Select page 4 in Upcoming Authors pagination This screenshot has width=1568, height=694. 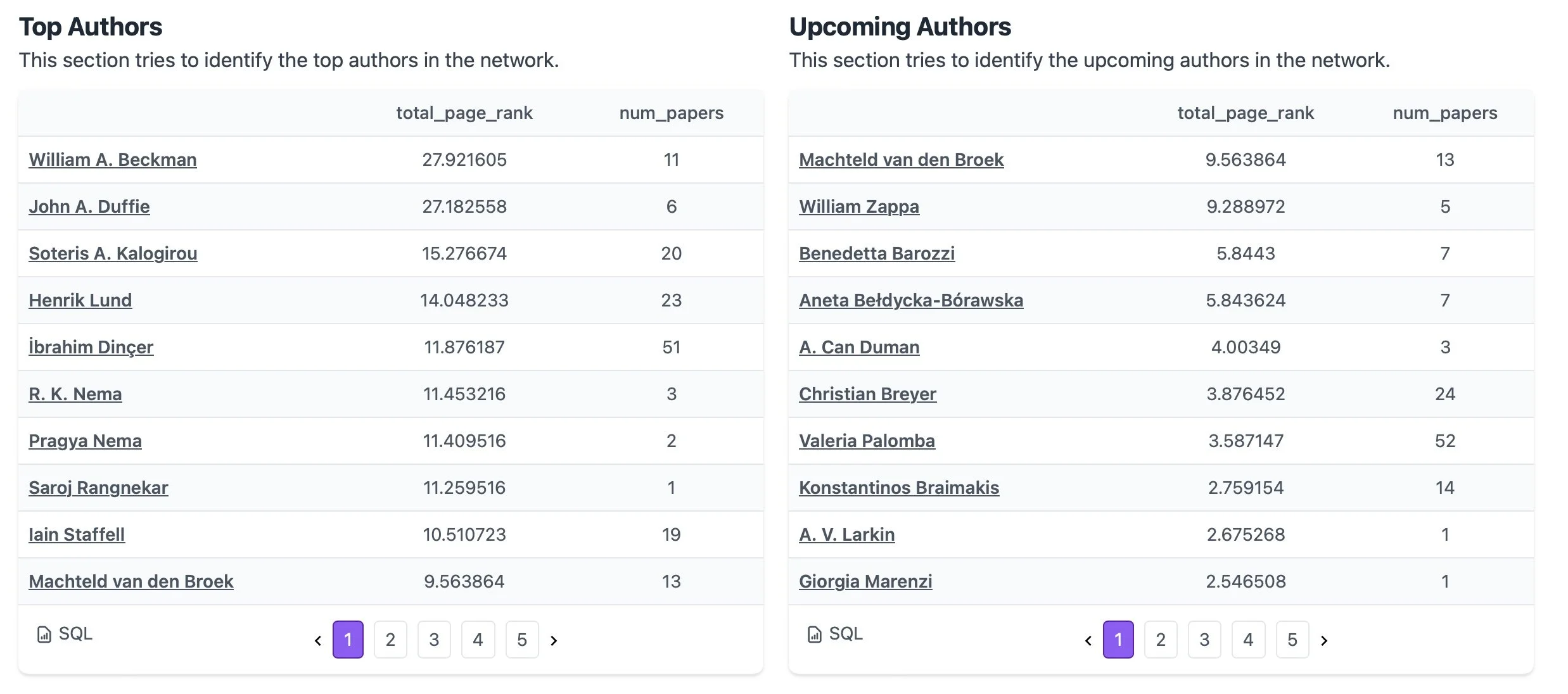coord(1248,640)
